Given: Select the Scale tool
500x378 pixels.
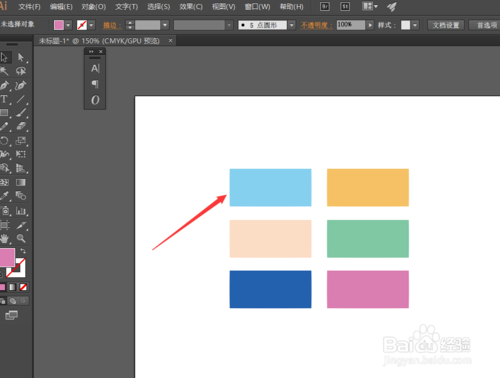Looking at the screenshot, I should click(21, 140).
